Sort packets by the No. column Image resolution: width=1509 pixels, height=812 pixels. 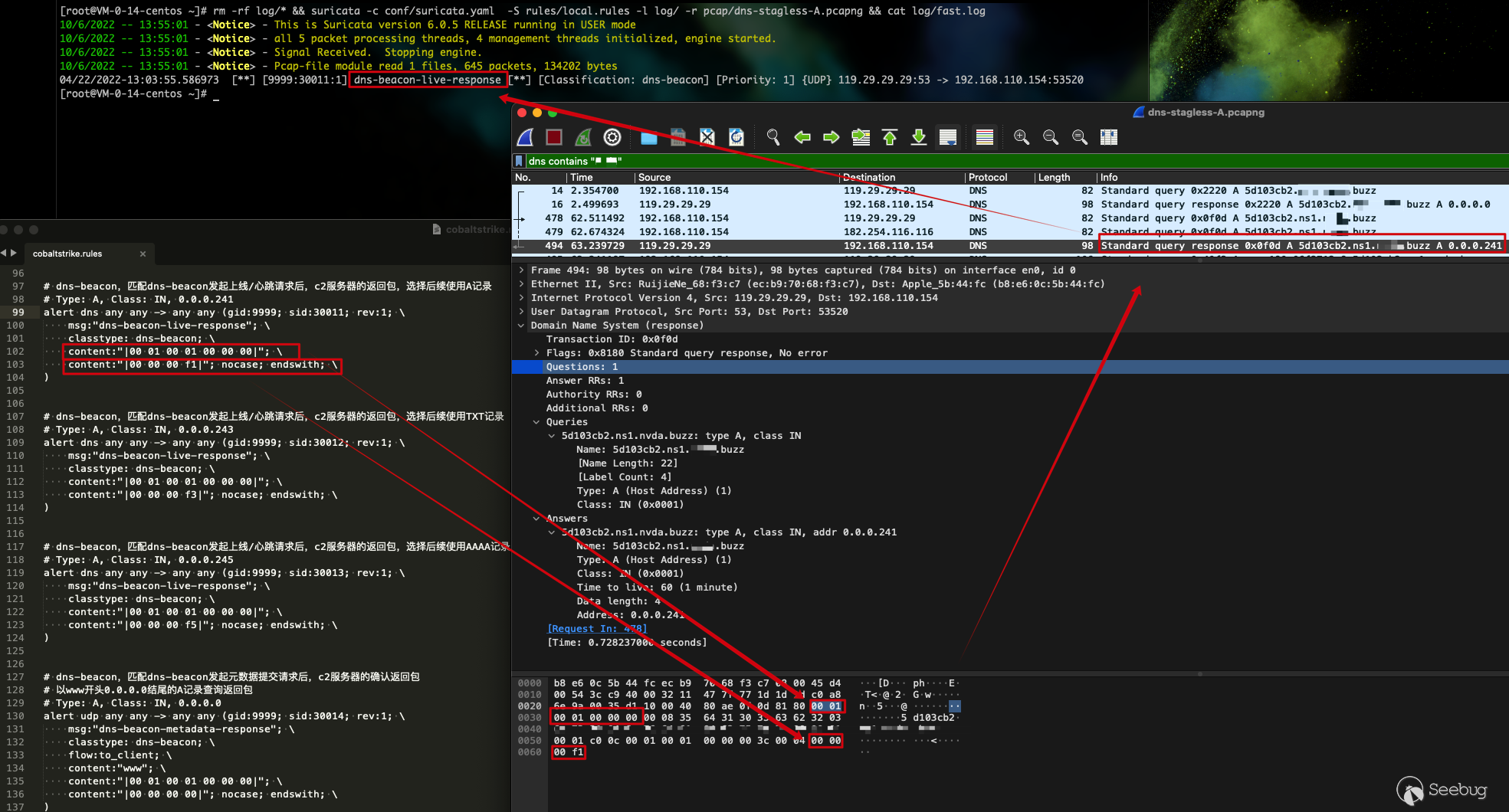point(539,177)
